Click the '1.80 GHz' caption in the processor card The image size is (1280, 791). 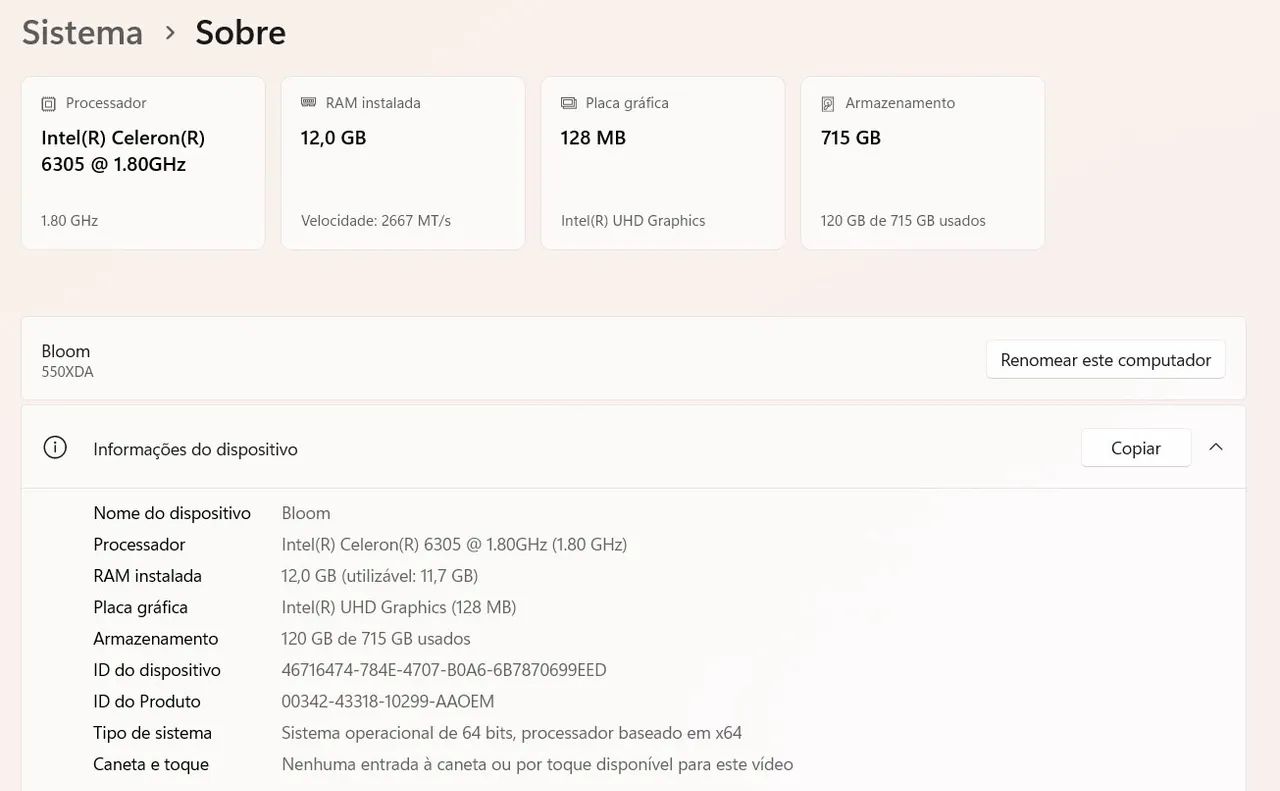coord(70,221)
